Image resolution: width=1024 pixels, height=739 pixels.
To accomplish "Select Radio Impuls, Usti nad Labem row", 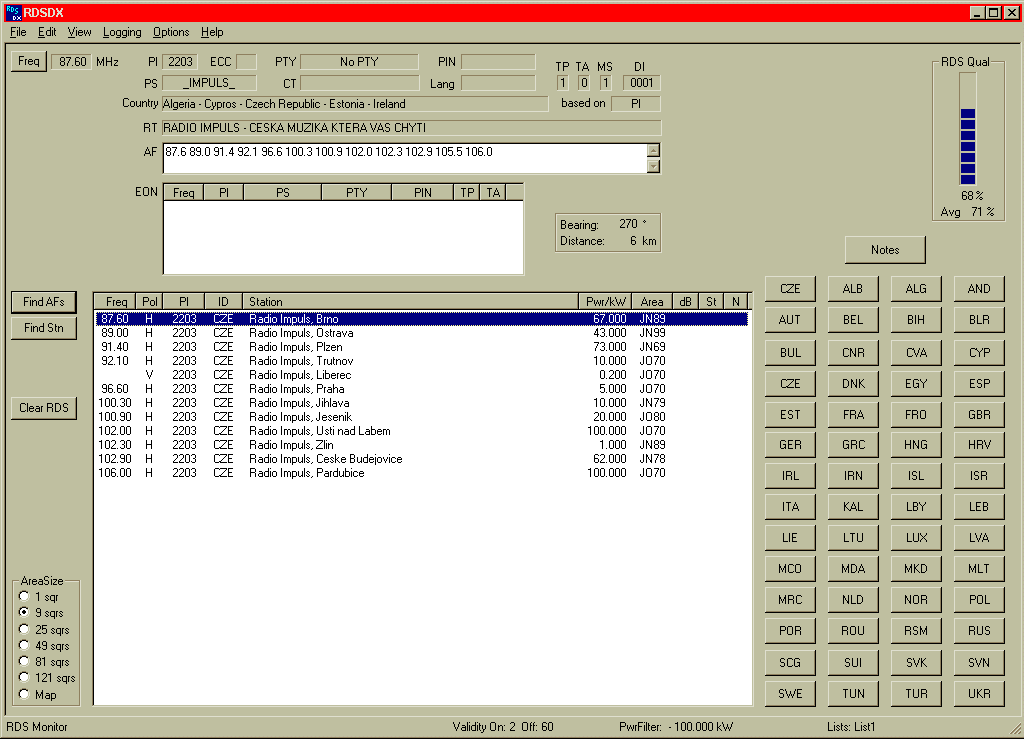I will coord(421,431).
